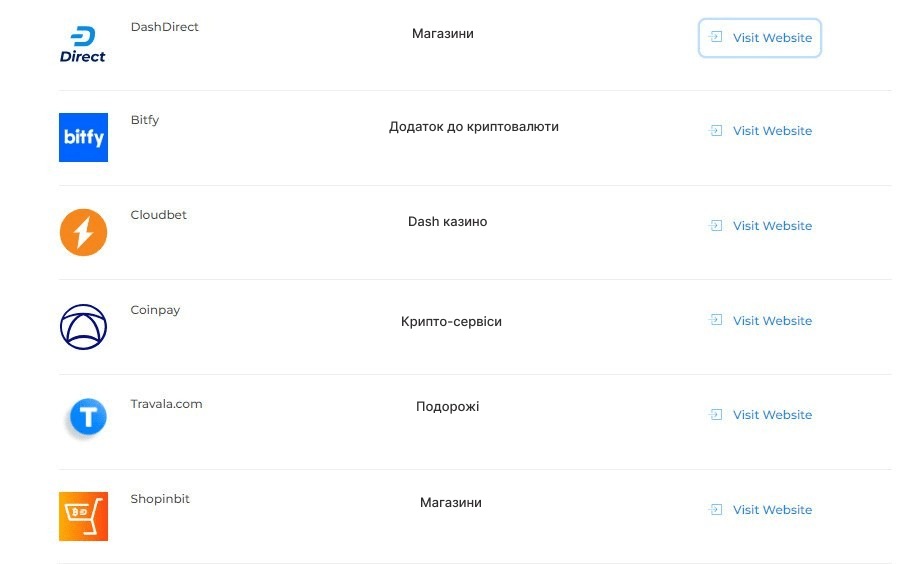Click the Dash казино category label
The height and width of the screenshot is (564, 910).
pyautogui.click(x=447, y=222)
